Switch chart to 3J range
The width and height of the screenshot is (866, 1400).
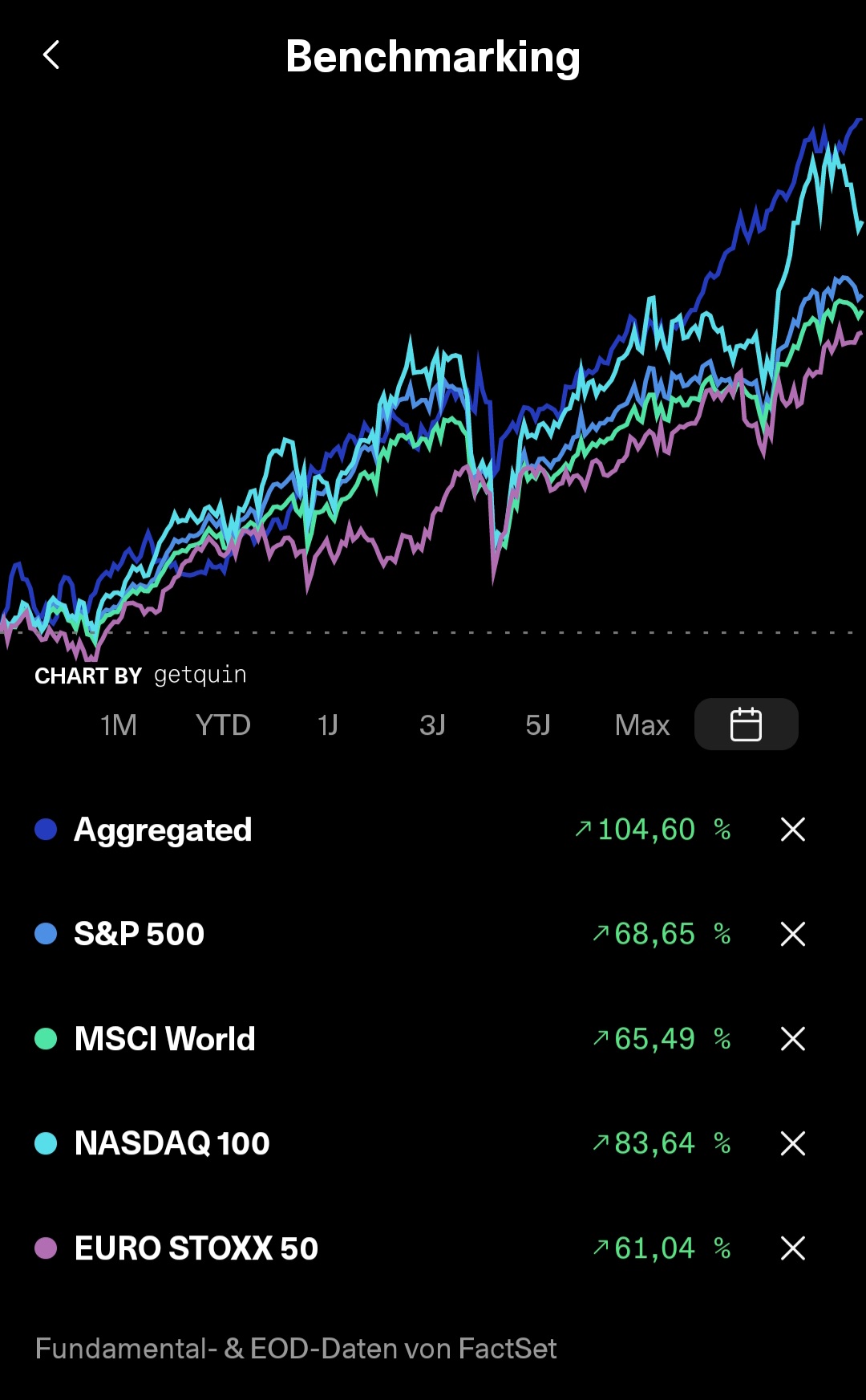432,725
